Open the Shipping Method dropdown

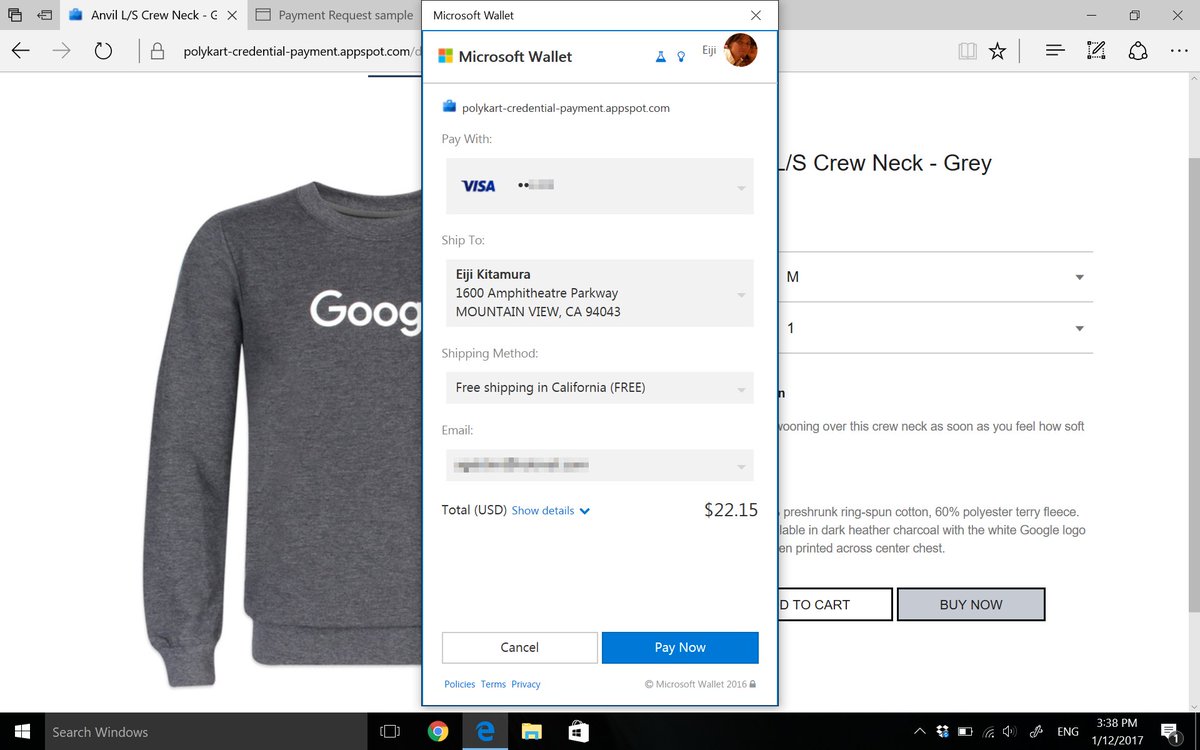[600, 387]
